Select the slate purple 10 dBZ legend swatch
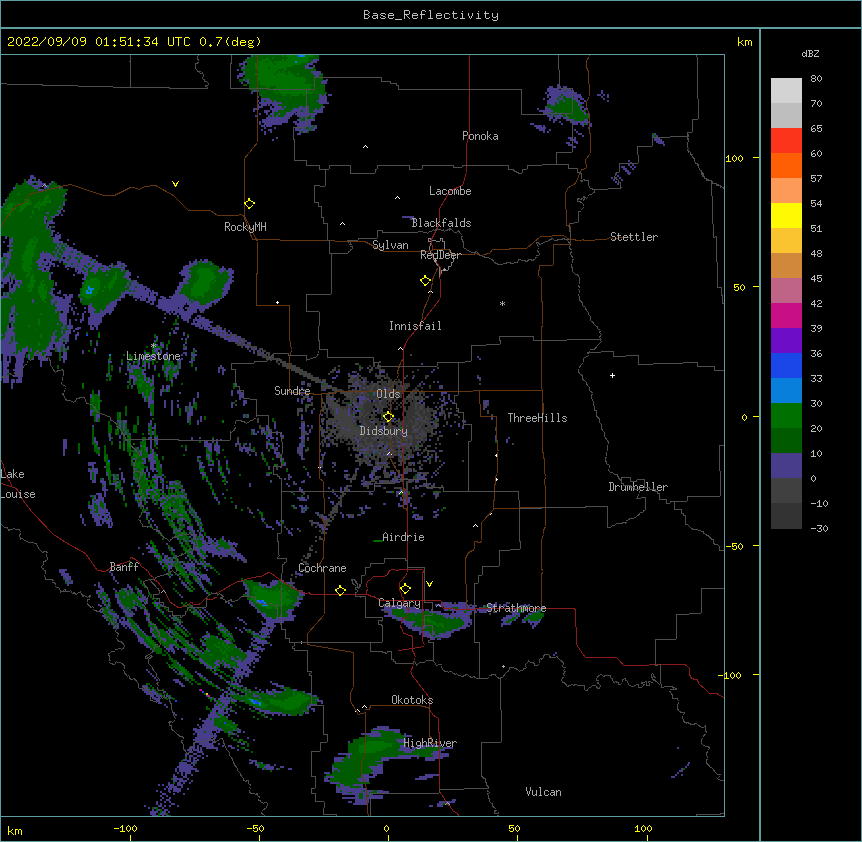The image size is (862, 842). [x=786, y=466]
